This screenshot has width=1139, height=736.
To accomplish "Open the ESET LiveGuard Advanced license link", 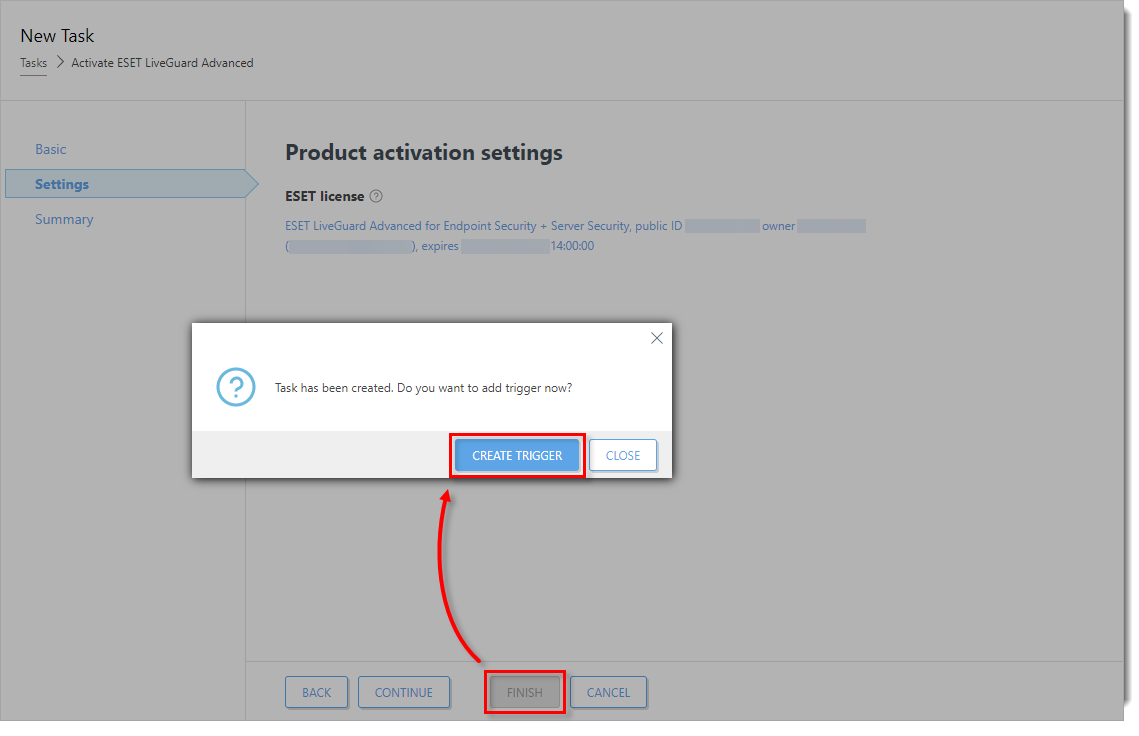I will point(483,226).
